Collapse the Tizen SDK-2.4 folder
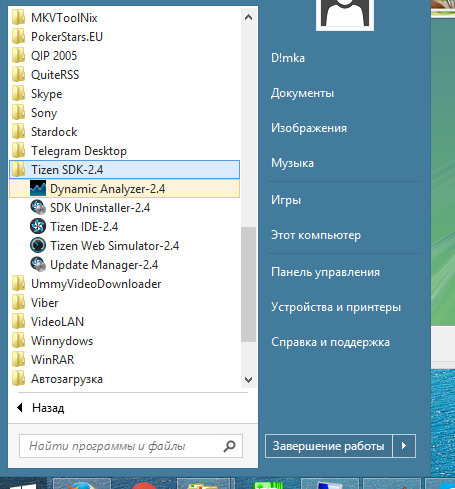This screenshot has height=489, width=455. pos(124,169)
